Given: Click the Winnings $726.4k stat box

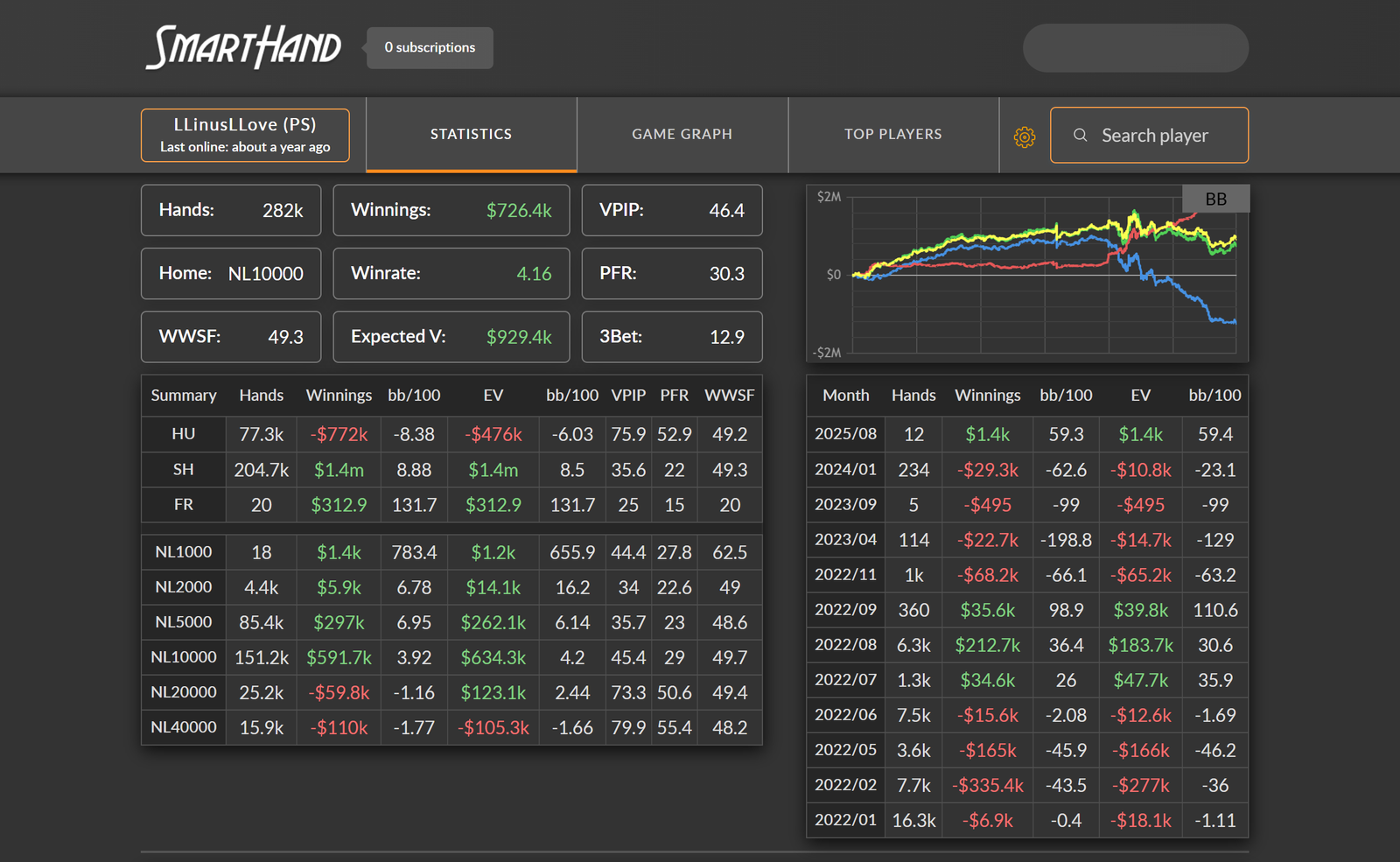Looking at the screenshot, I should click(x=451, y=210).
